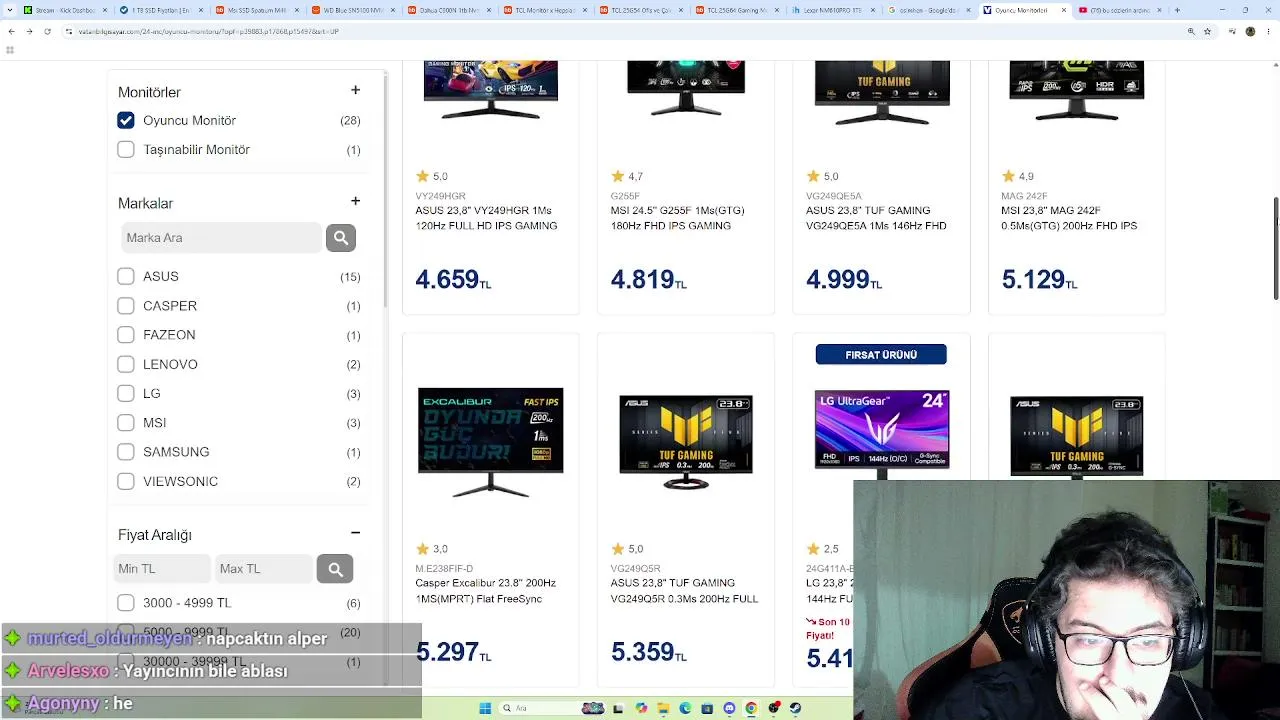Image resolution: width=1280 pixels, height=720 pixels.
Task: Open the ASUS VY249HGR monitor image
Action: 490,91
